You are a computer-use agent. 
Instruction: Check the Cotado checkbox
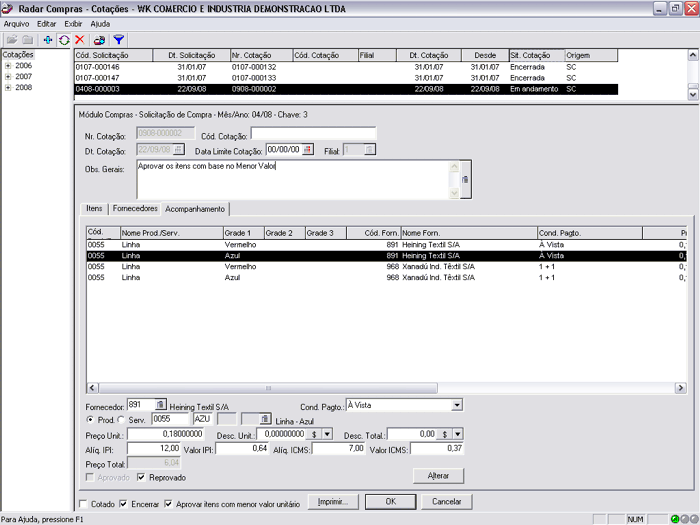[x=83, y=504]
